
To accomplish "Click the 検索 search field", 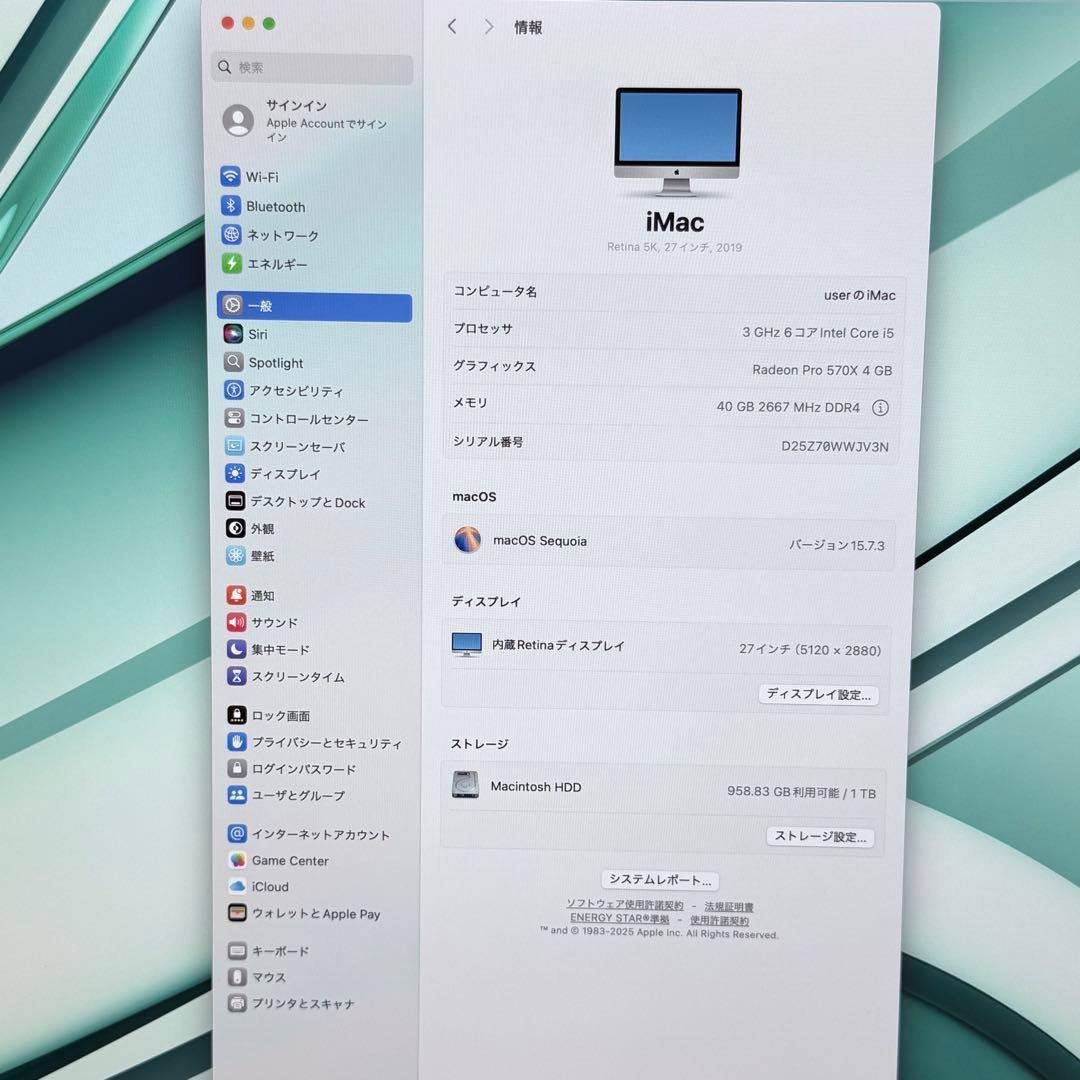I will click(x=312, y=68).
